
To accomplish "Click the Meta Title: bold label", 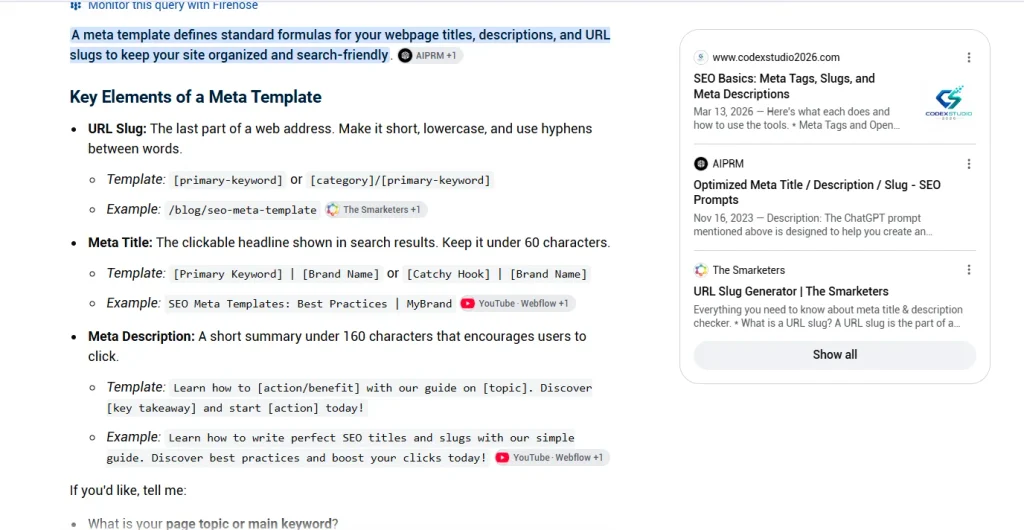I will (x=120, y=243).
